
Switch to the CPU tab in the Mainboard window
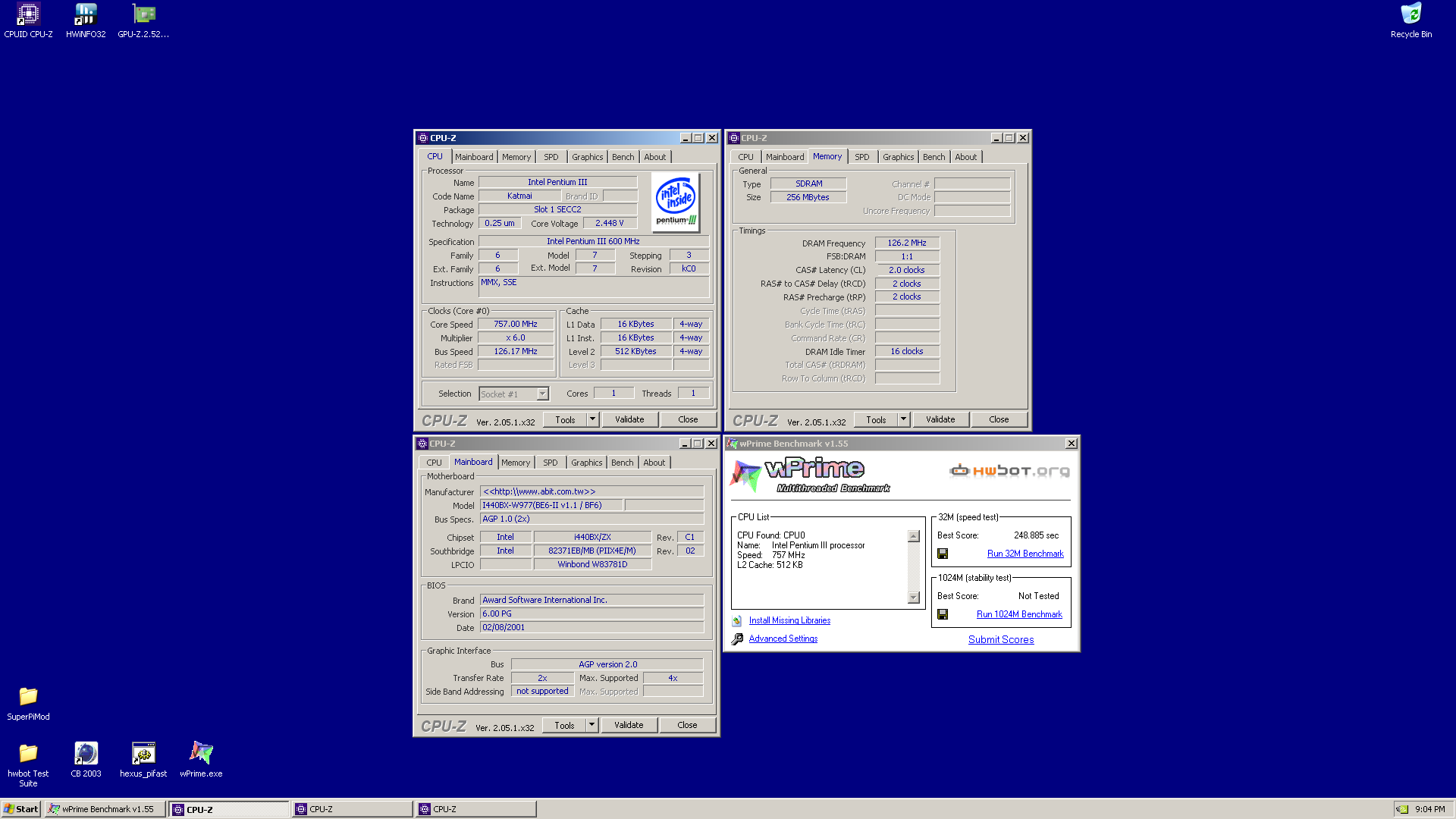[434, 463]
